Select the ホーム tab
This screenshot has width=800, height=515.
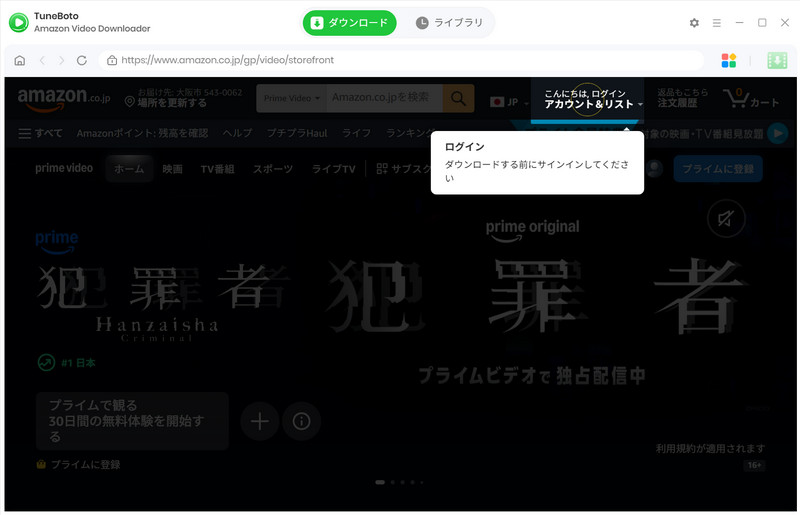tap(129, 169)
